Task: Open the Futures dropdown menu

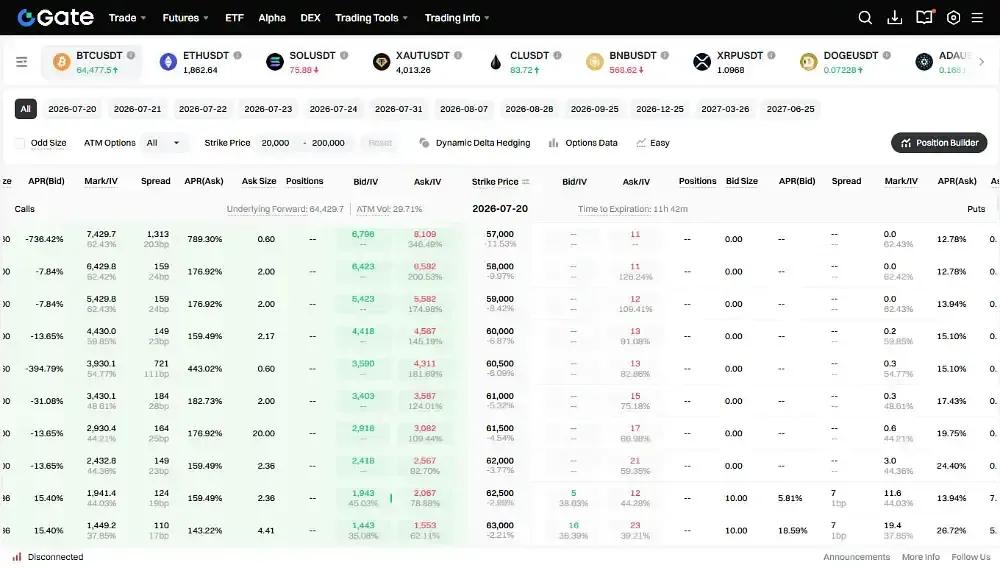Action: [185, 18]
